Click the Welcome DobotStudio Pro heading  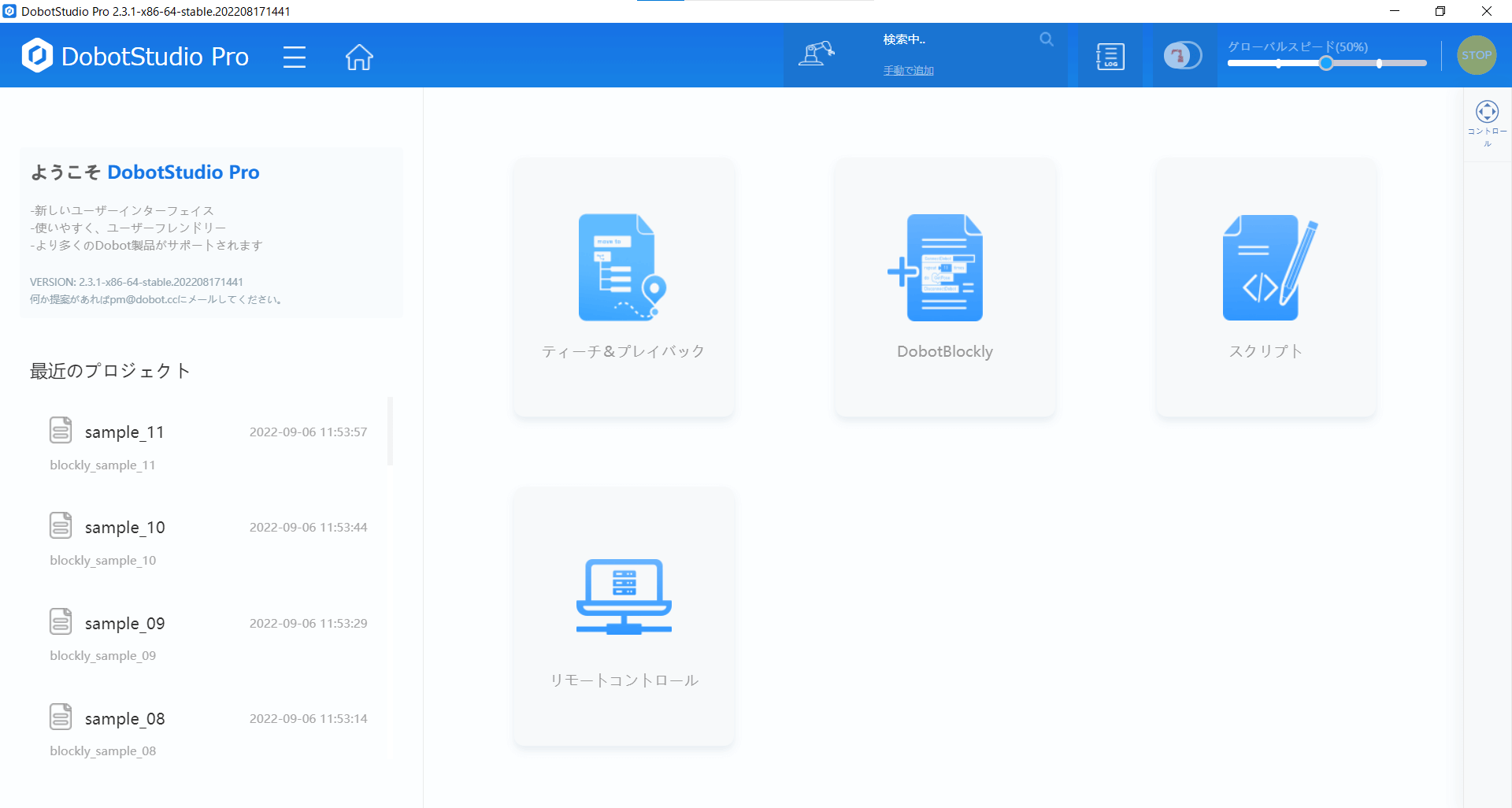tap(145, 172)
